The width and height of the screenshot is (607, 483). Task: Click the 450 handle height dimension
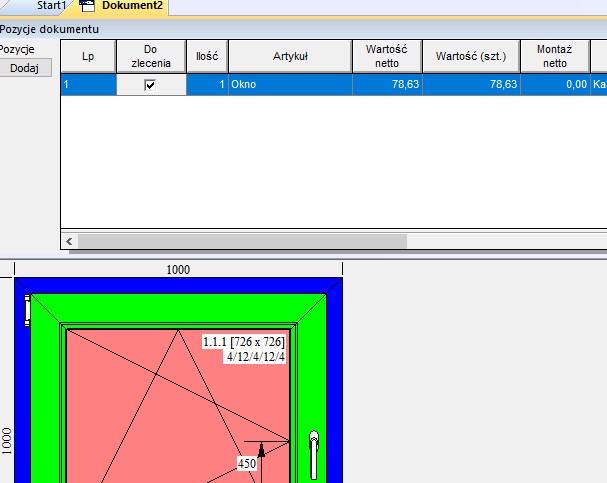click(x=247, y=463)
